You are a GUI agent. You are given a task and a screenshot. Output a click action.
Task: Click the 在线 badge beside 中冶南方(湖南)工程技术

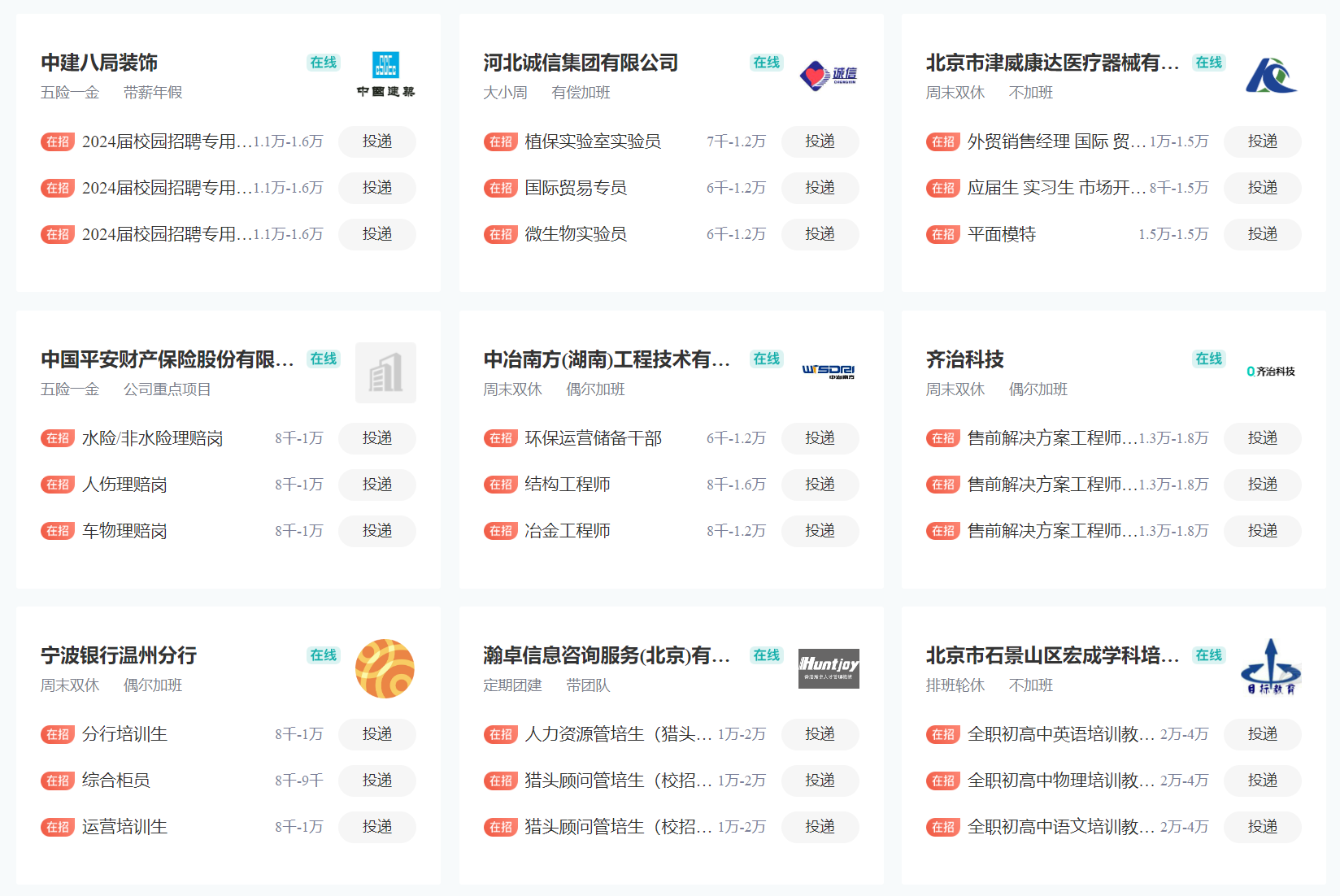click(767, 359)
